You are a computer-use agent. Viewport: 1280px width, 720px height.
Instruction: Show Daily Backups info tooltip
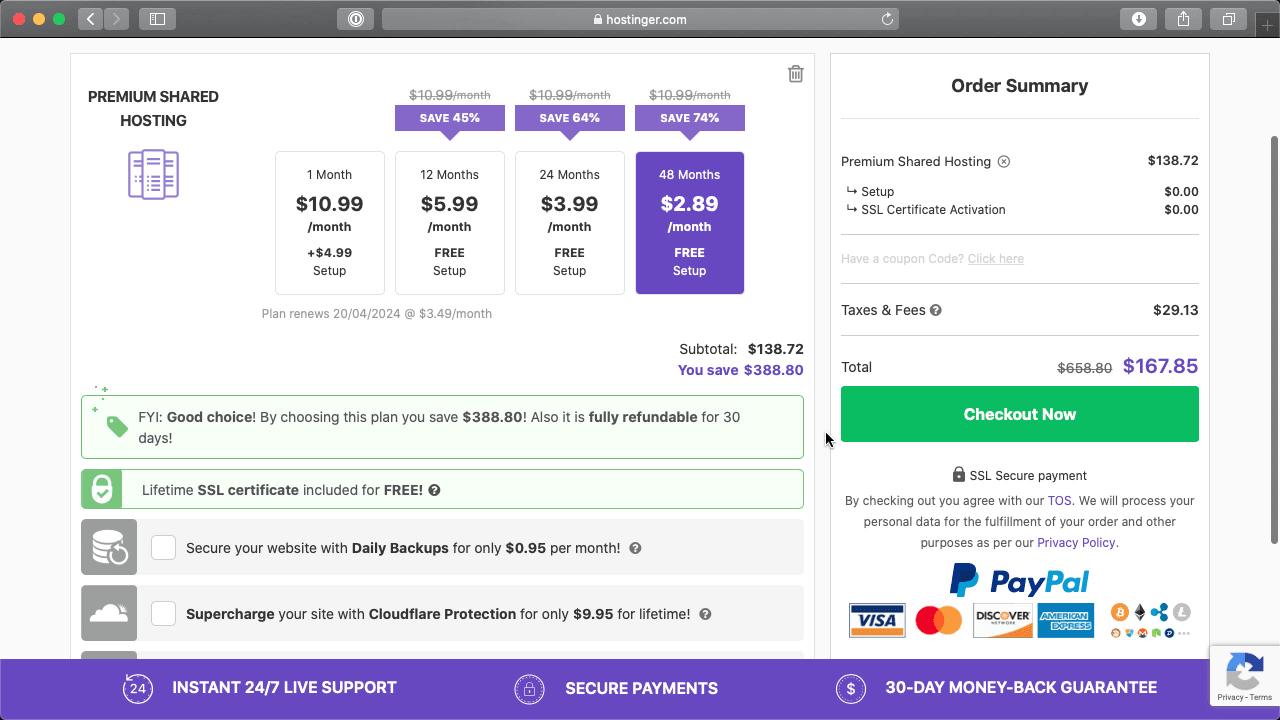(x=635, y=548)
